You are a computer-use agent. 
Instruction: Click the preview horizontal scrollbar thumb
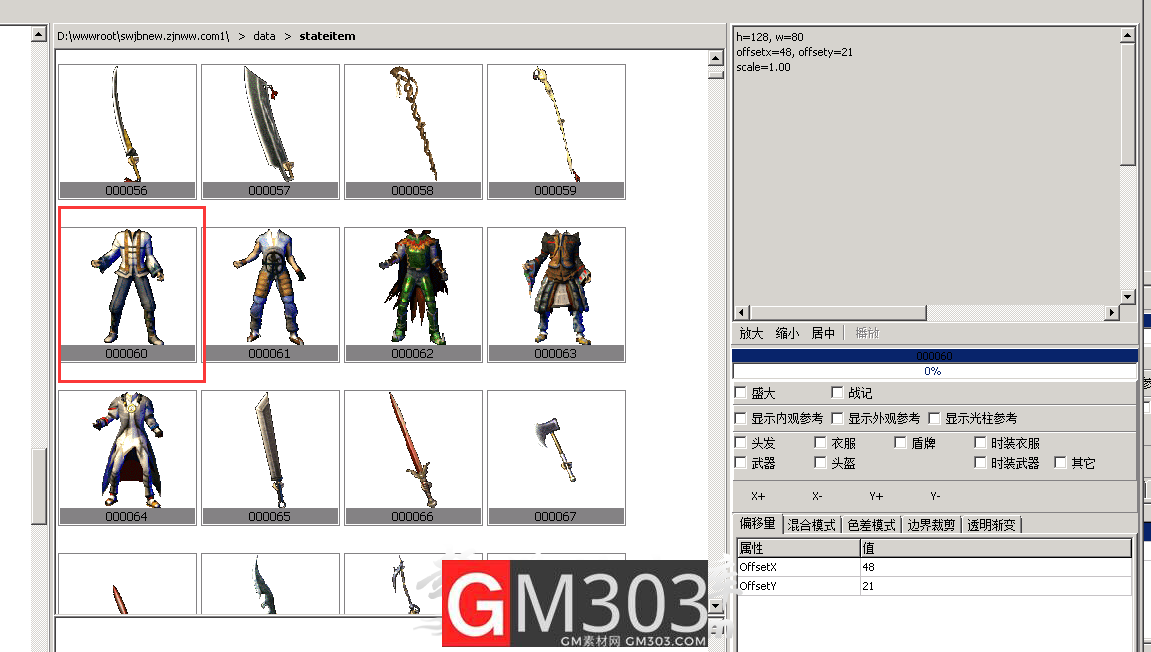tap(838, 313)
